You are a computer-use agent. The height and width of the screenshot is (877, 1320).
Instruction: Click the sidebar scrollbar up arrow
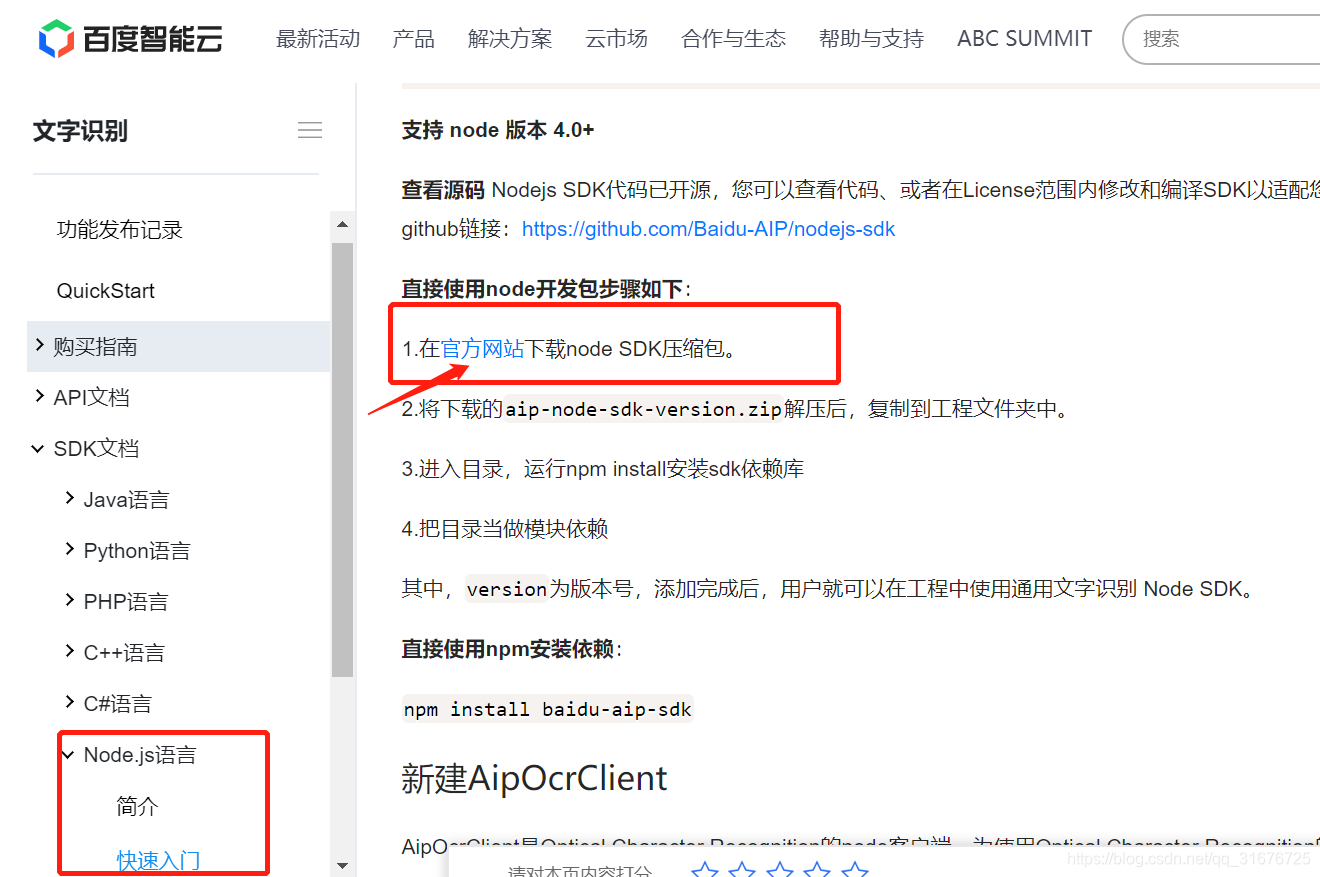pos(342,225)
